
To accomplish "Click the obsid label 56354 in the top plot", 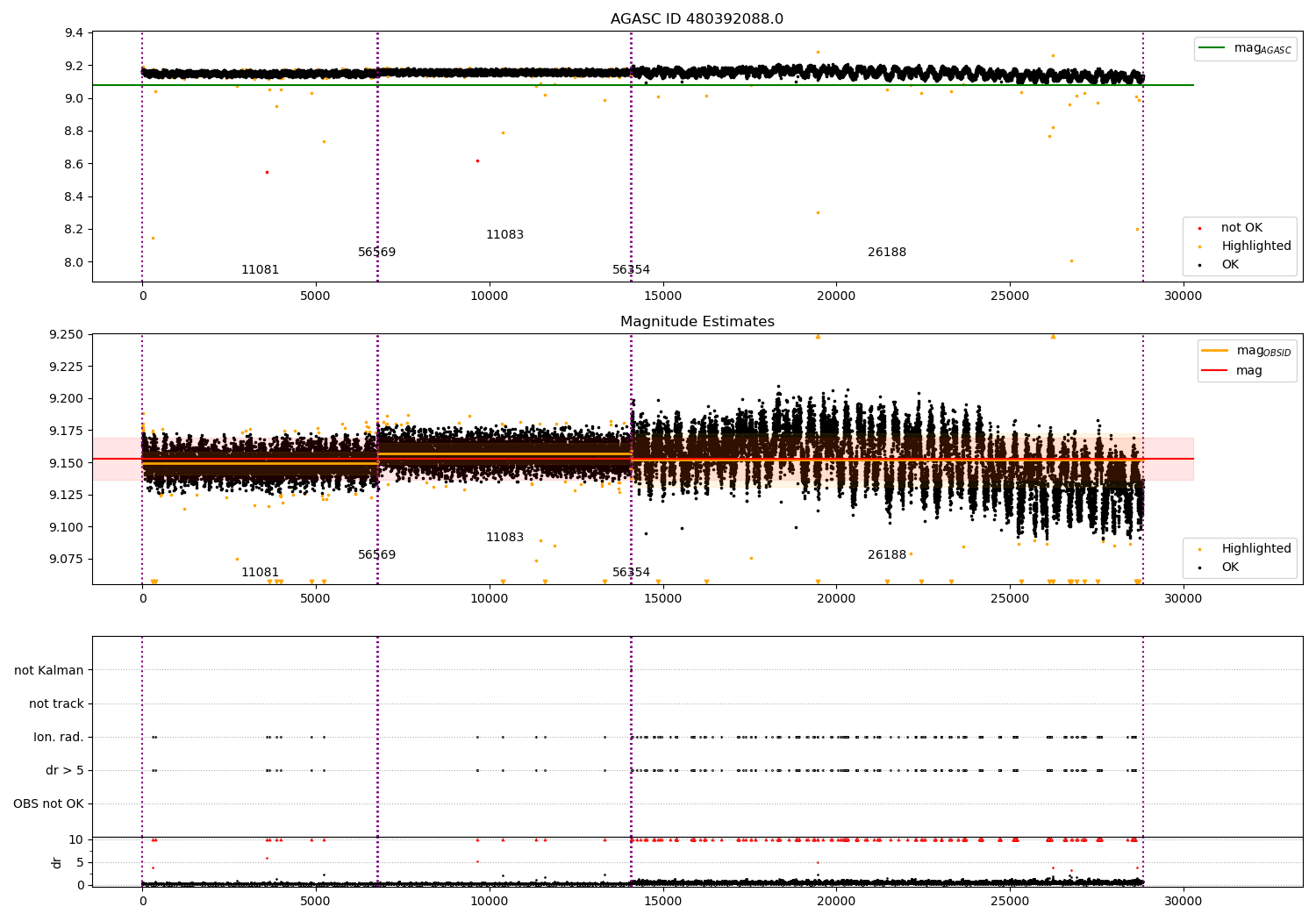I will coord(631,270).
